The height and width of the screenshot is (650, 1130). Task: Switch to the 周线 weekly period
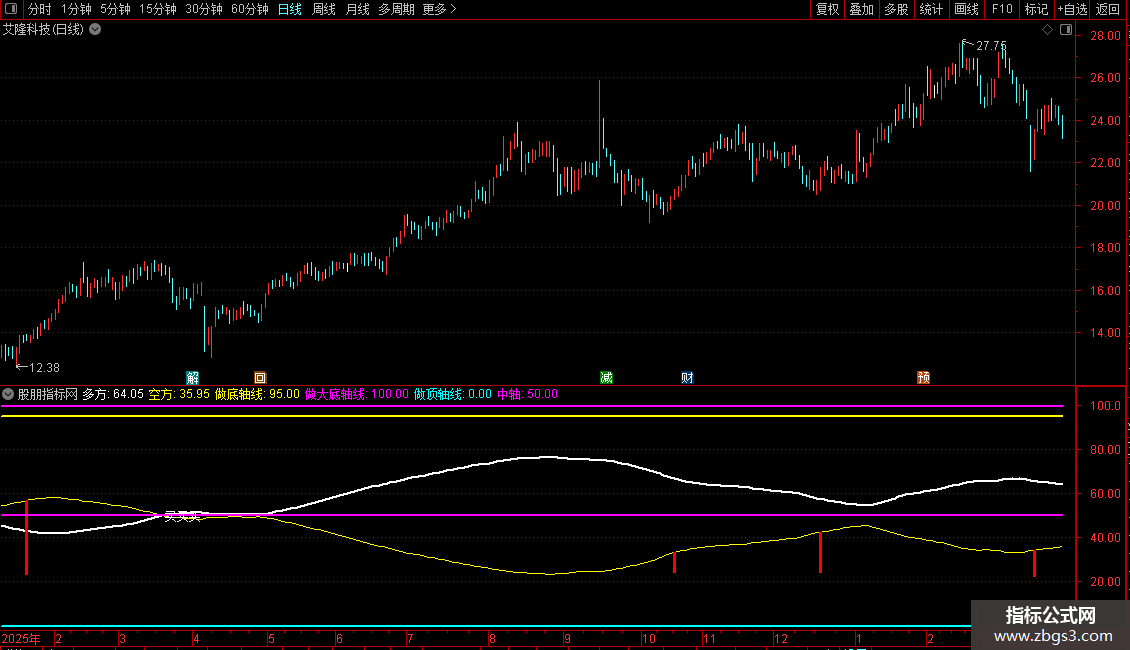point(323,9)
